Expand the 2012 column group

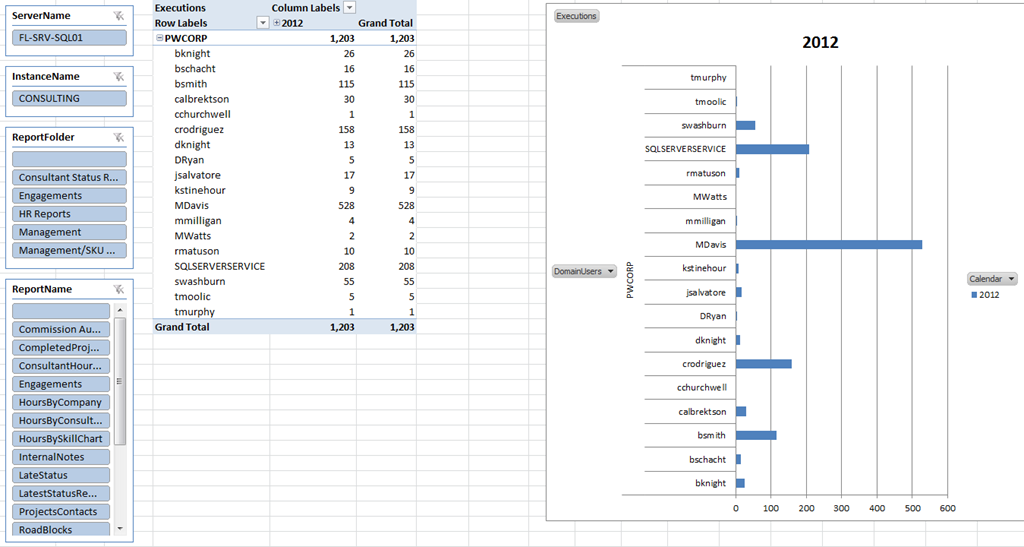(278, 22)
